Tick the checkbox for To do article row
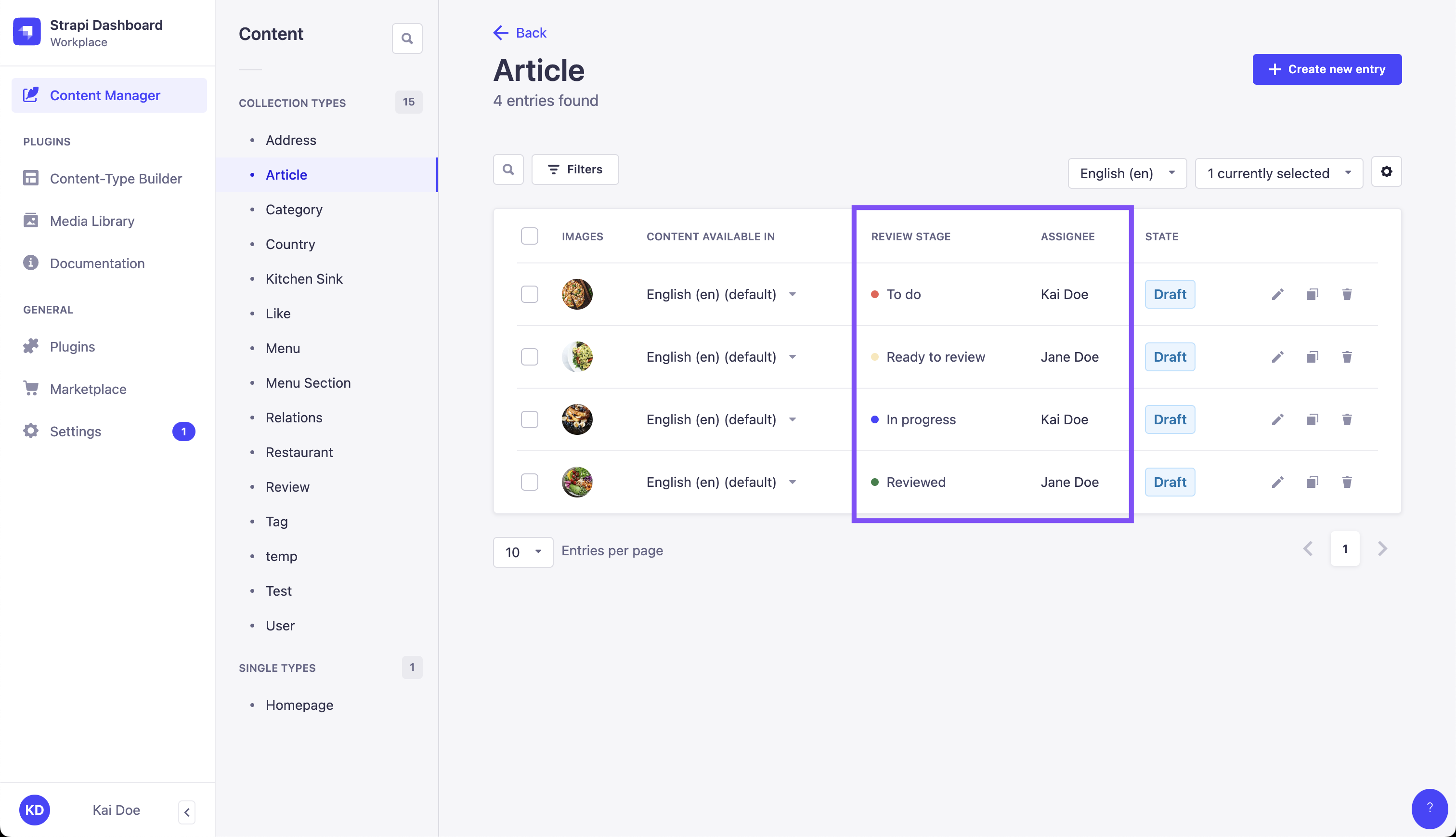Image resolution: width=1456 pixels, height=837 pixels. pos(529,294)
